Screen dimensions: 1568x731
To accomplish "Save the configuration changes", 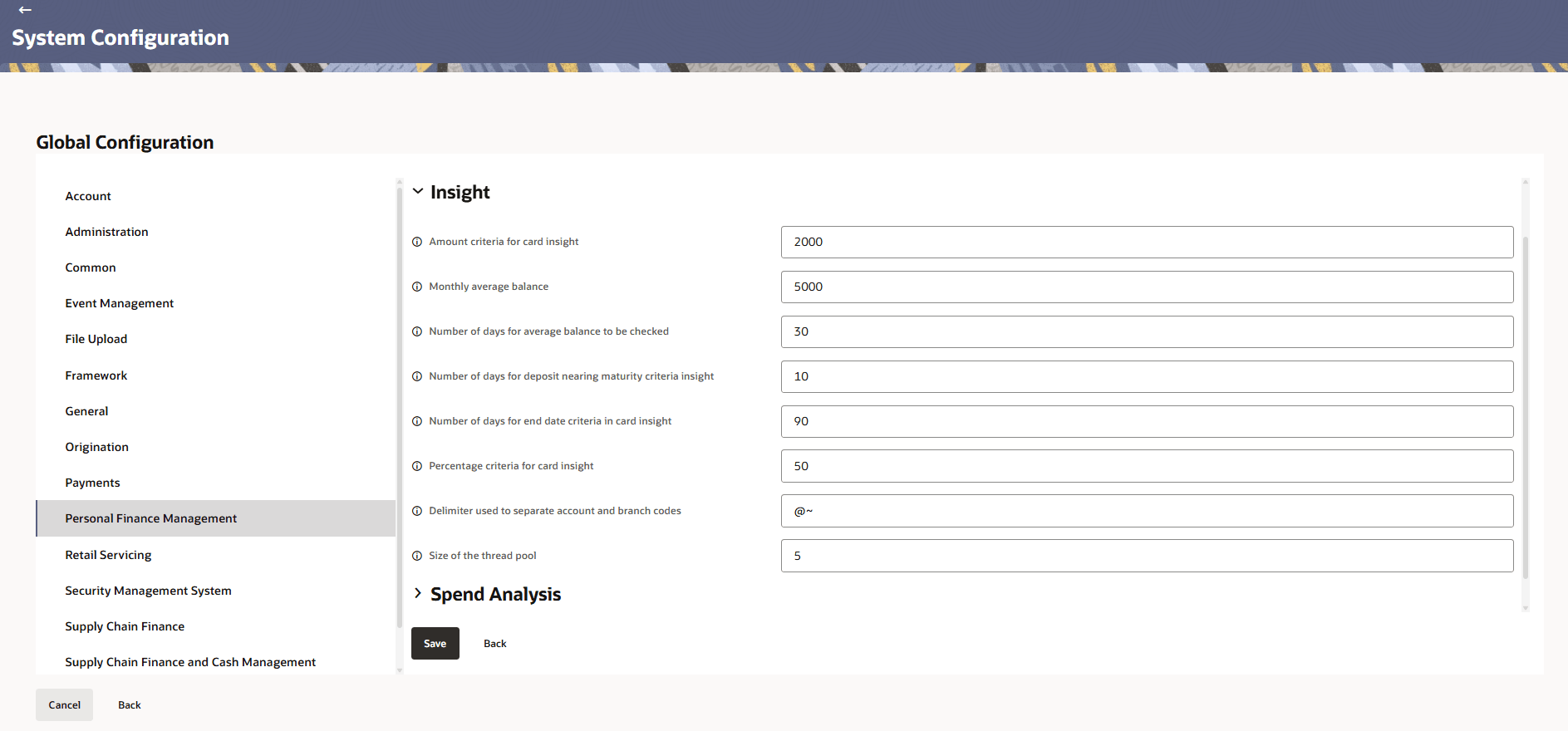I will (x=435, y=643).
